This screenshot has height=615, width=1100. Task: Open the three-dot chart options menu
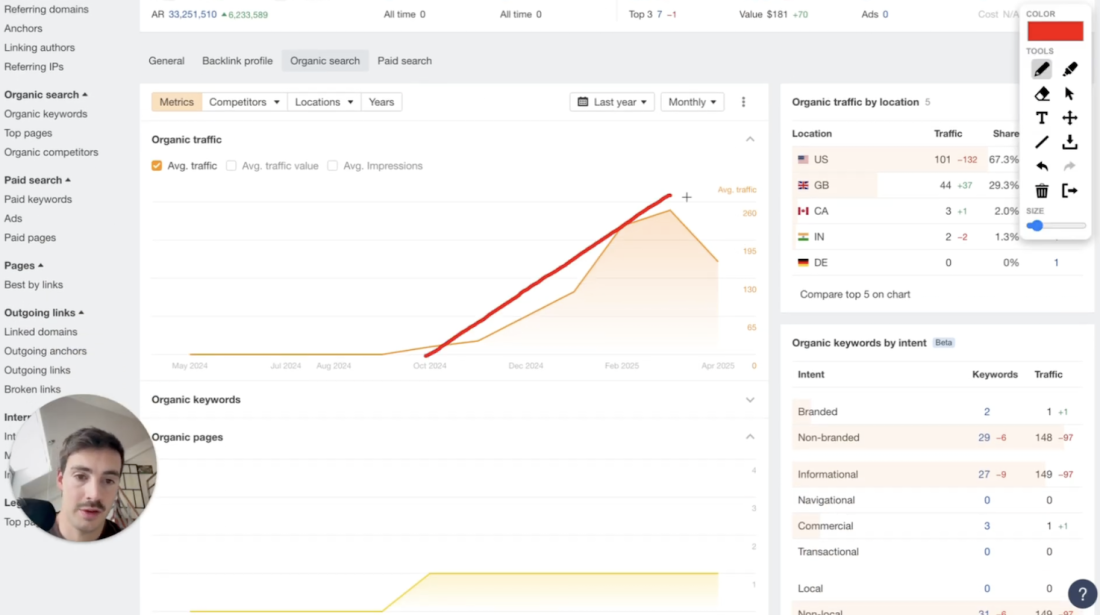point(743,102)
